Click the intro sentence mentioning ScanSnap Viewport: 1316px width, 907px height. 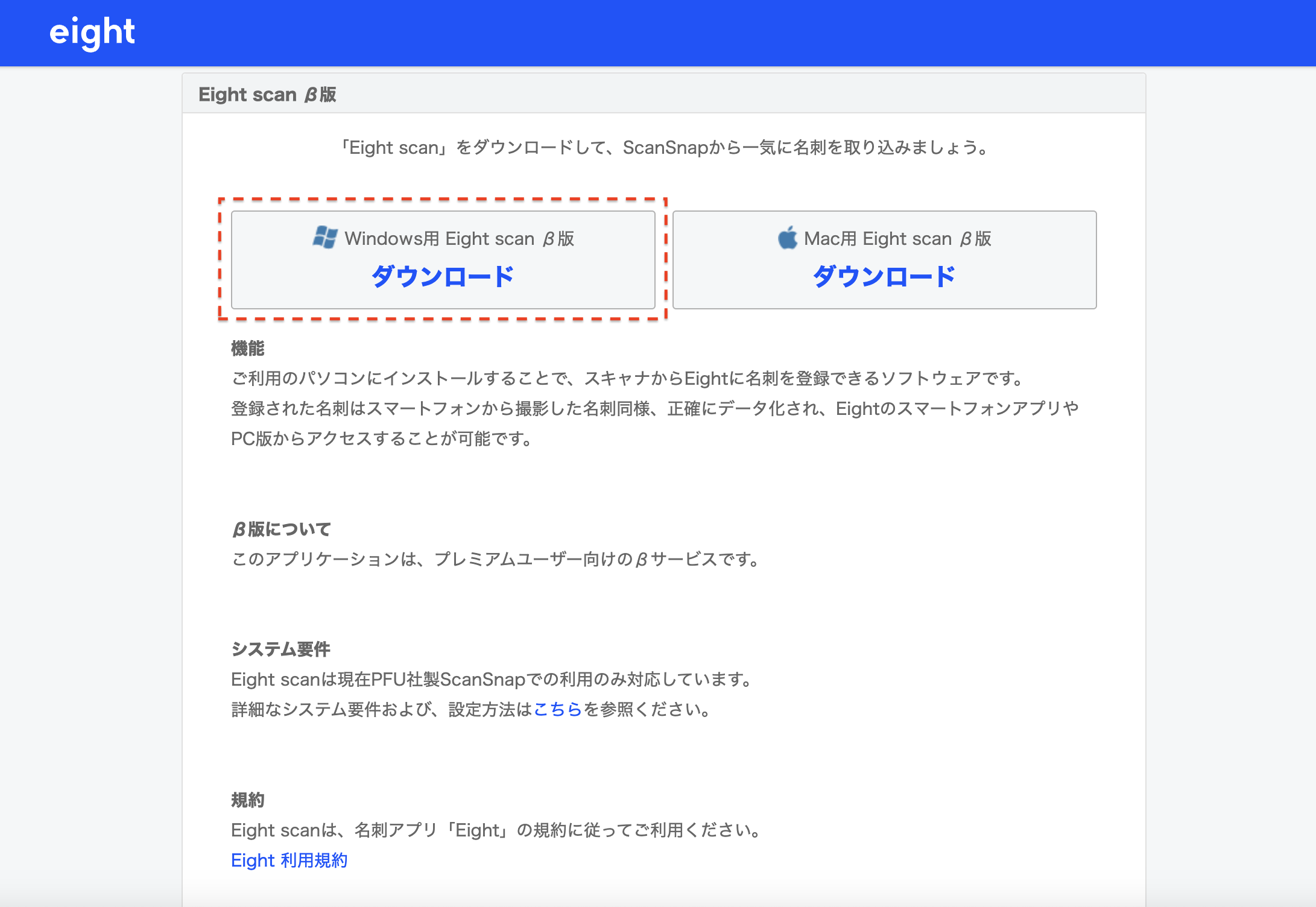tap(664, 148)
